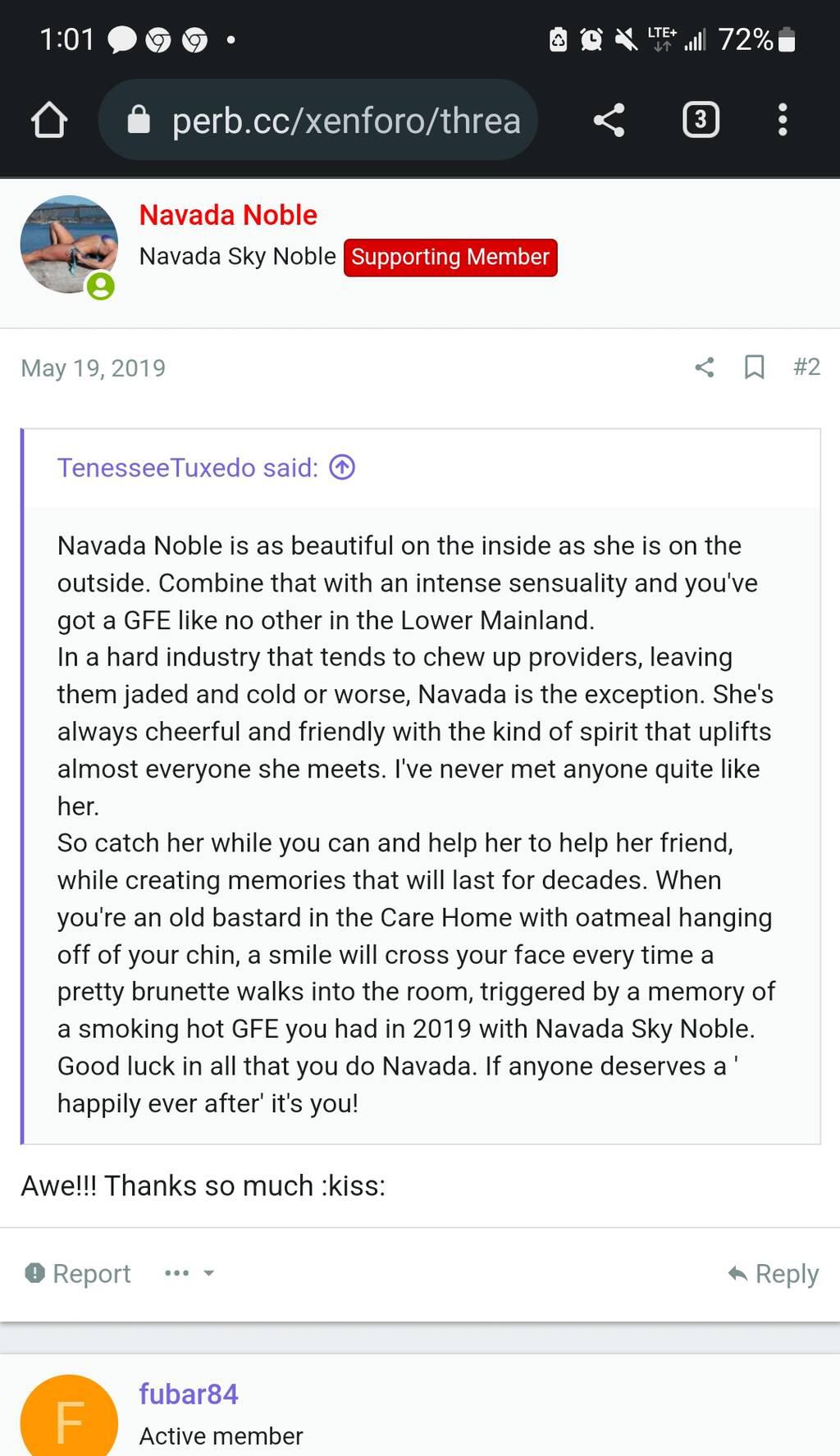Open the tab switcher showing 3 tabs
The width and height of the screenshot is (840, 1456).
[701, 120]
